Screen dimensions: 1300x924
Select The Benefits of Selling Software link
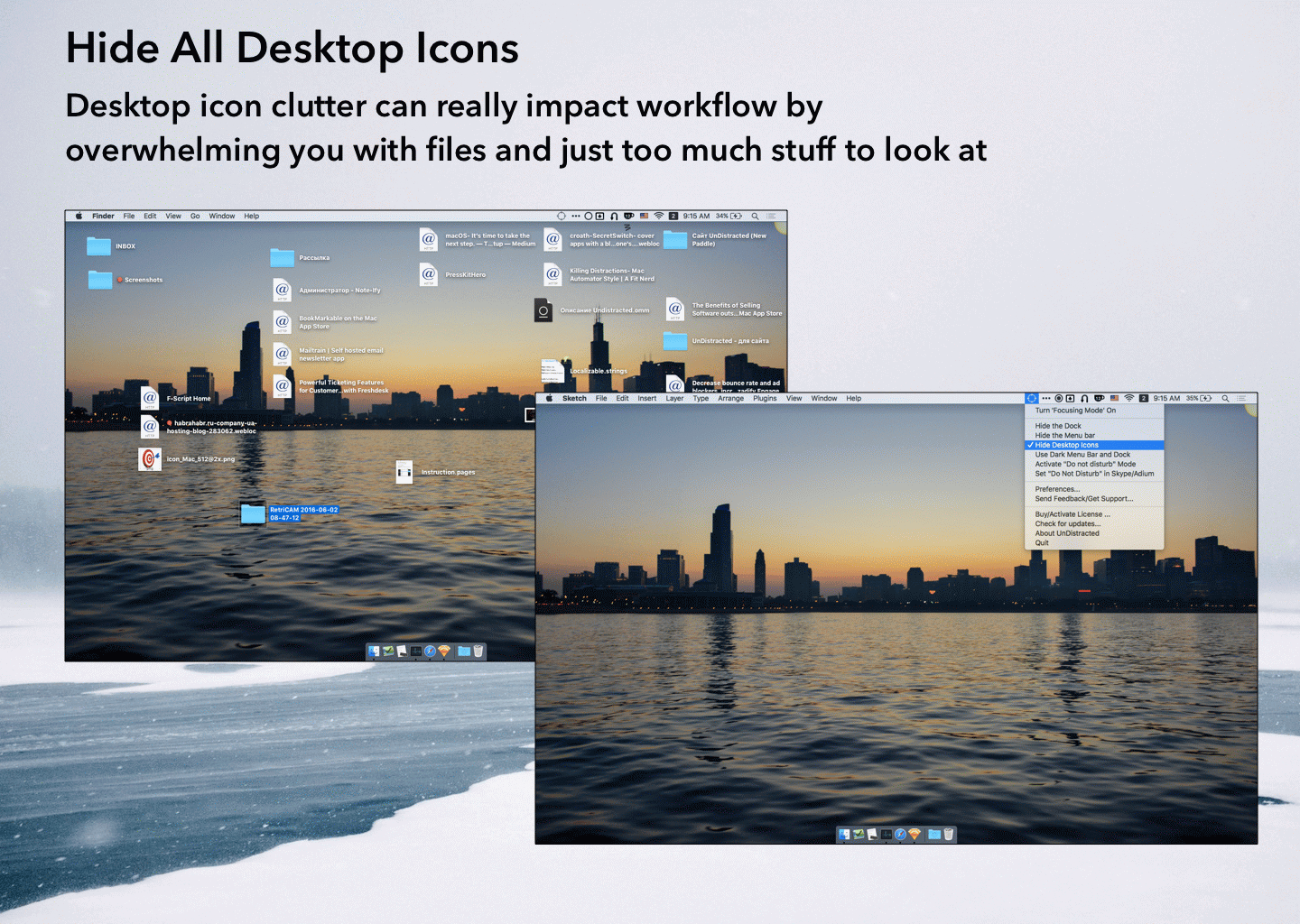pos(675,310)
